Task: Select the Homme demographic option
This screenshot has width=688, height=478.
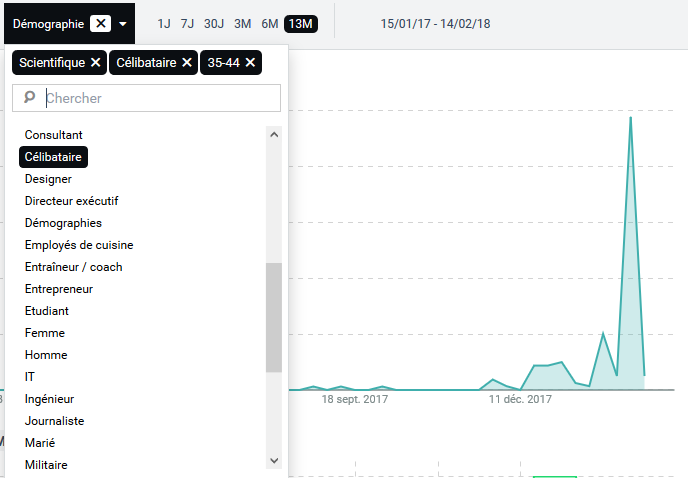Action: pyautogui.click(x=46, y=355)
